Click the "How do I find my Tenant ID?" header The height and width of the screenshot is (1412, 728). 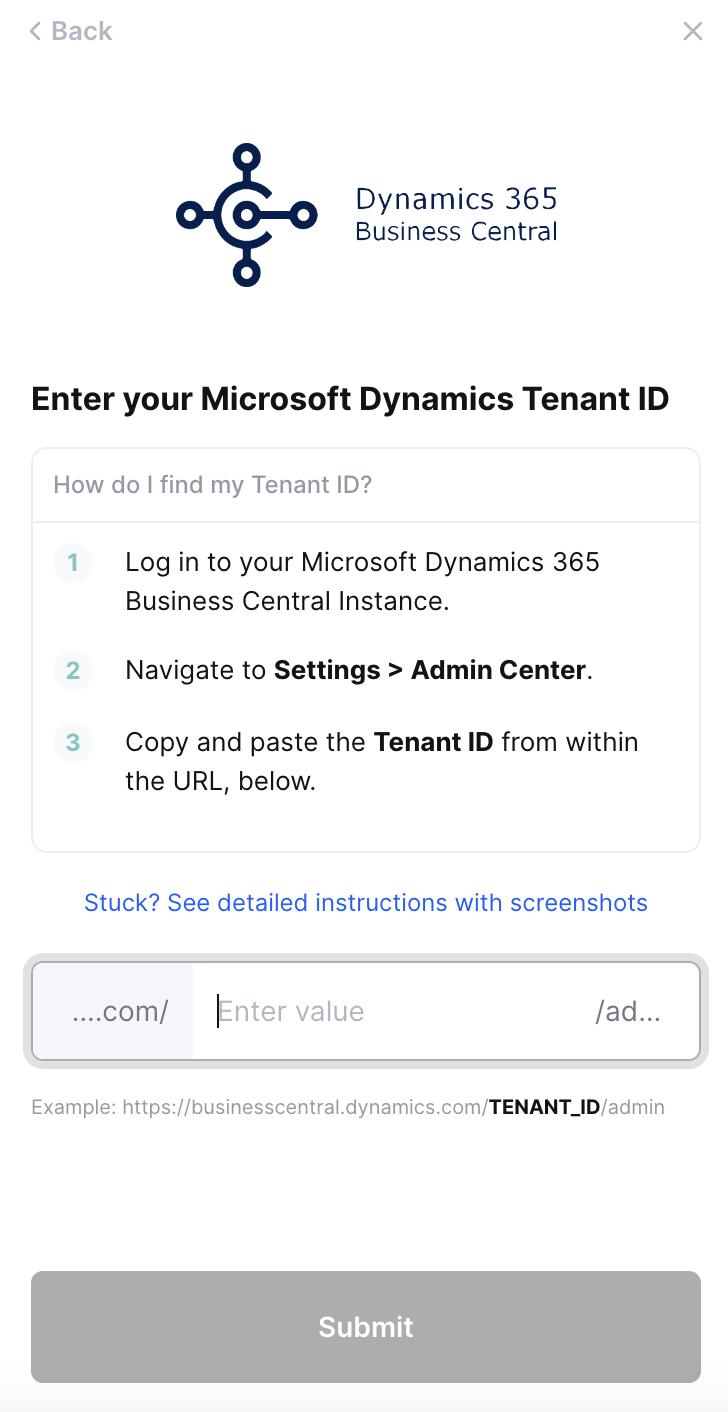click(213, 486)
